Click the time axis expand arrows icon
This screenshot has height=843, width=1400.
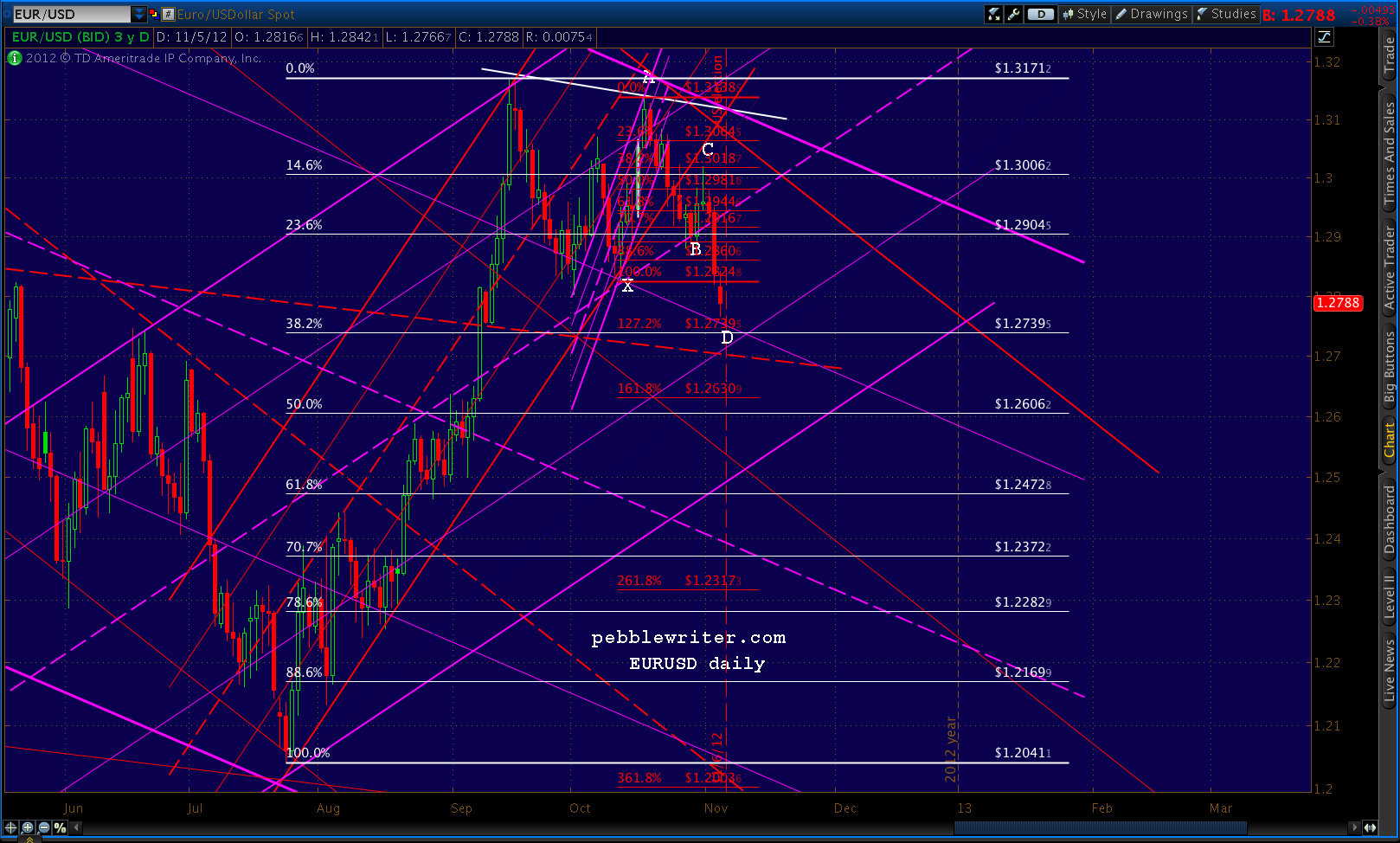point(1370,827)
